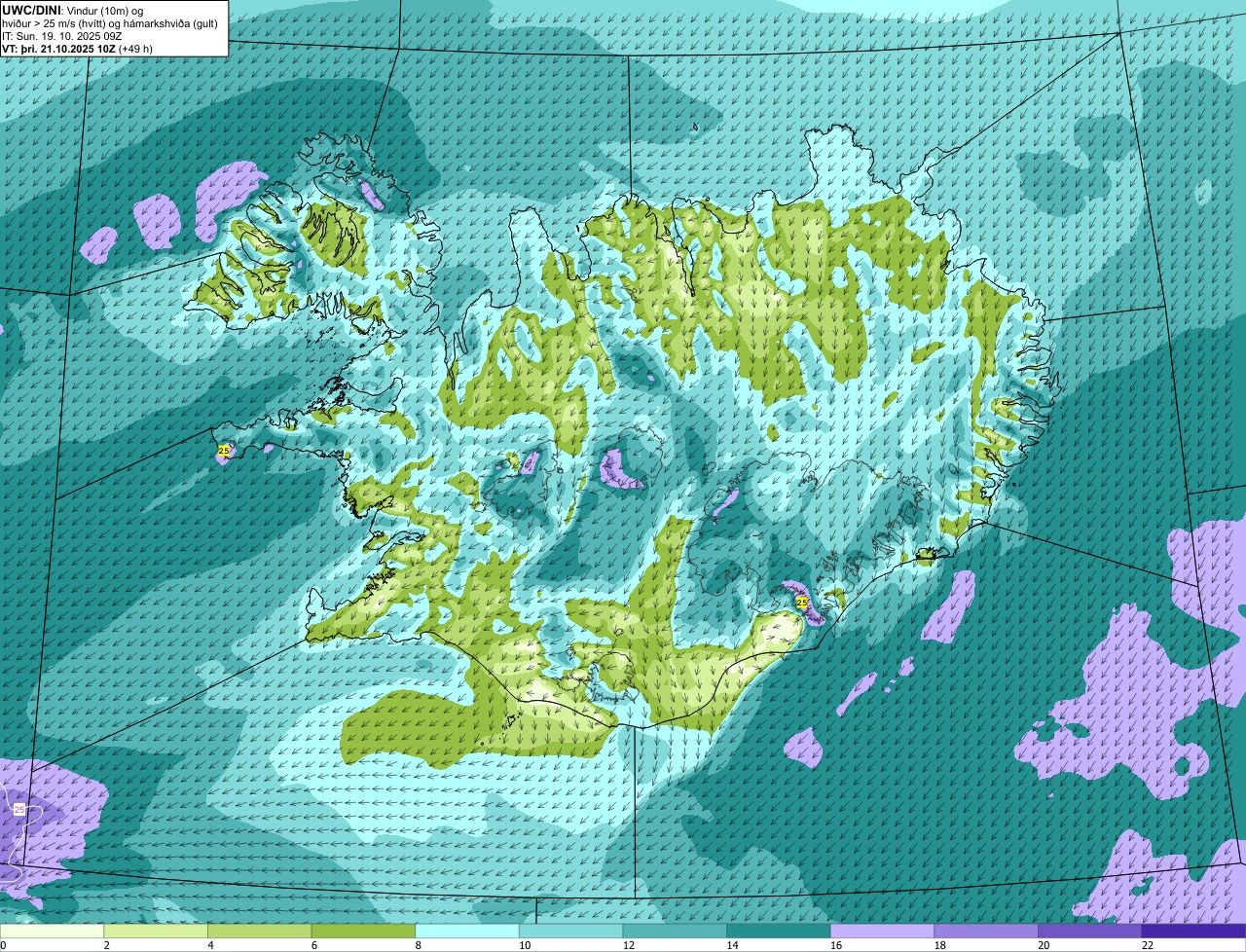Click the 6–8 m/s olive green swatch
1246x952 pixels.
pos(363,931)
